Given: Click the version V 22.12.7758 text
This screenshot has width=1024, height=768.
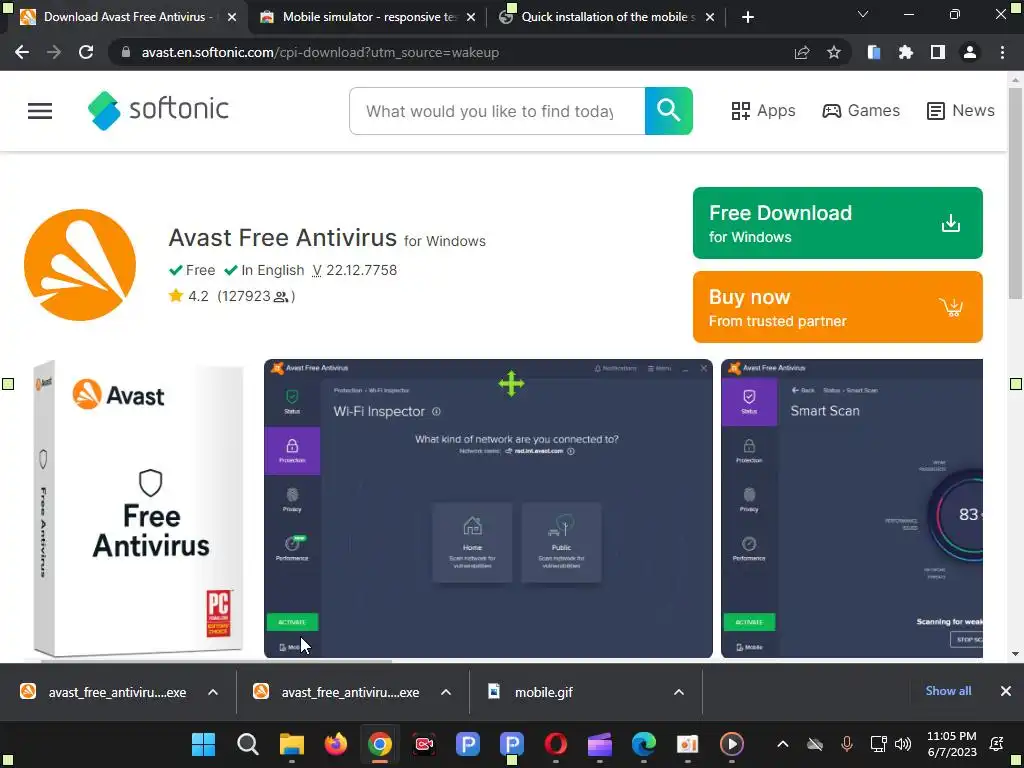Looking at the screenshot, I should coord(355,270).
